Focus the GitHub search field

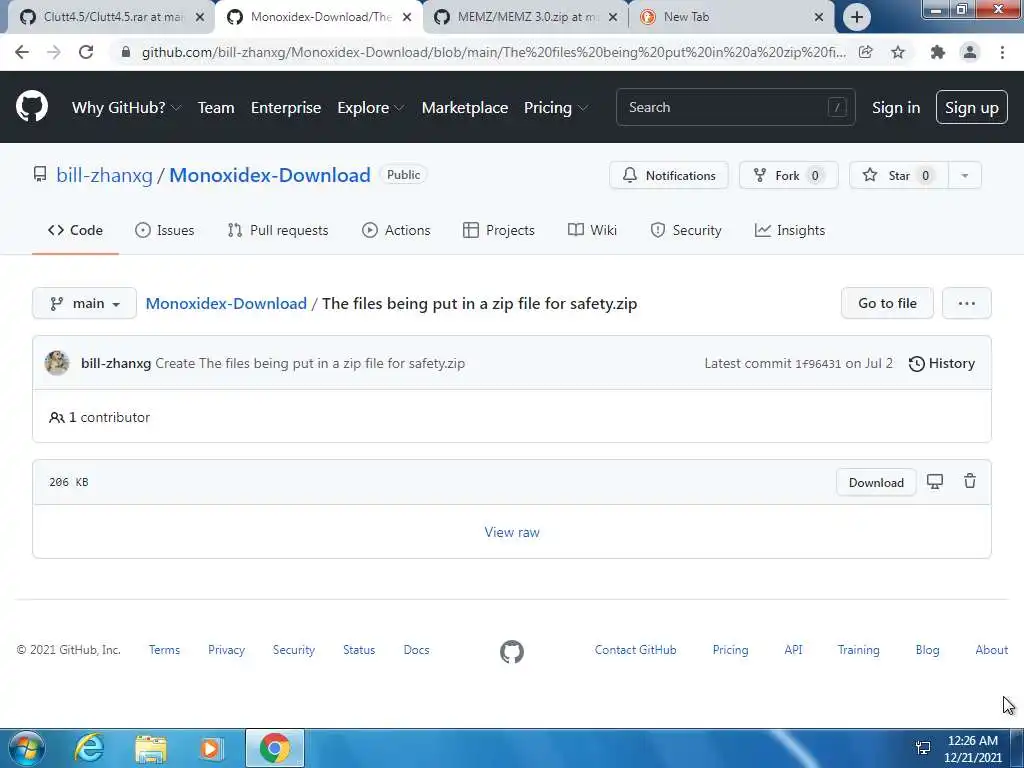point(735,107)
